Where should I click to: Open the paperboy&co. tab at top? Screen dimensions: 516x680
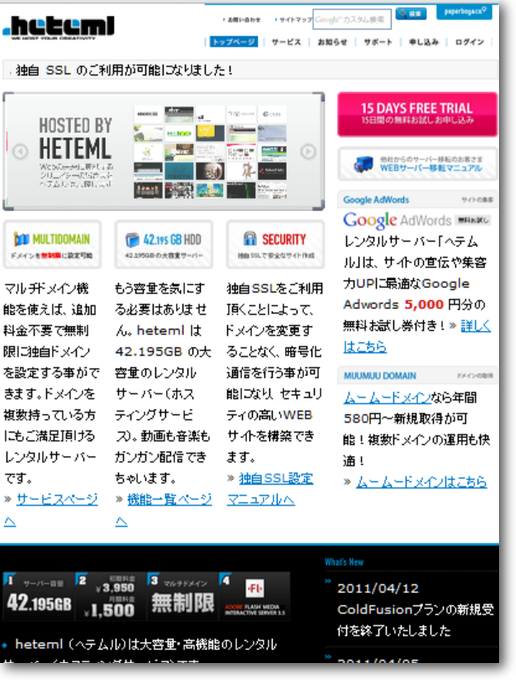pos(464,12)
